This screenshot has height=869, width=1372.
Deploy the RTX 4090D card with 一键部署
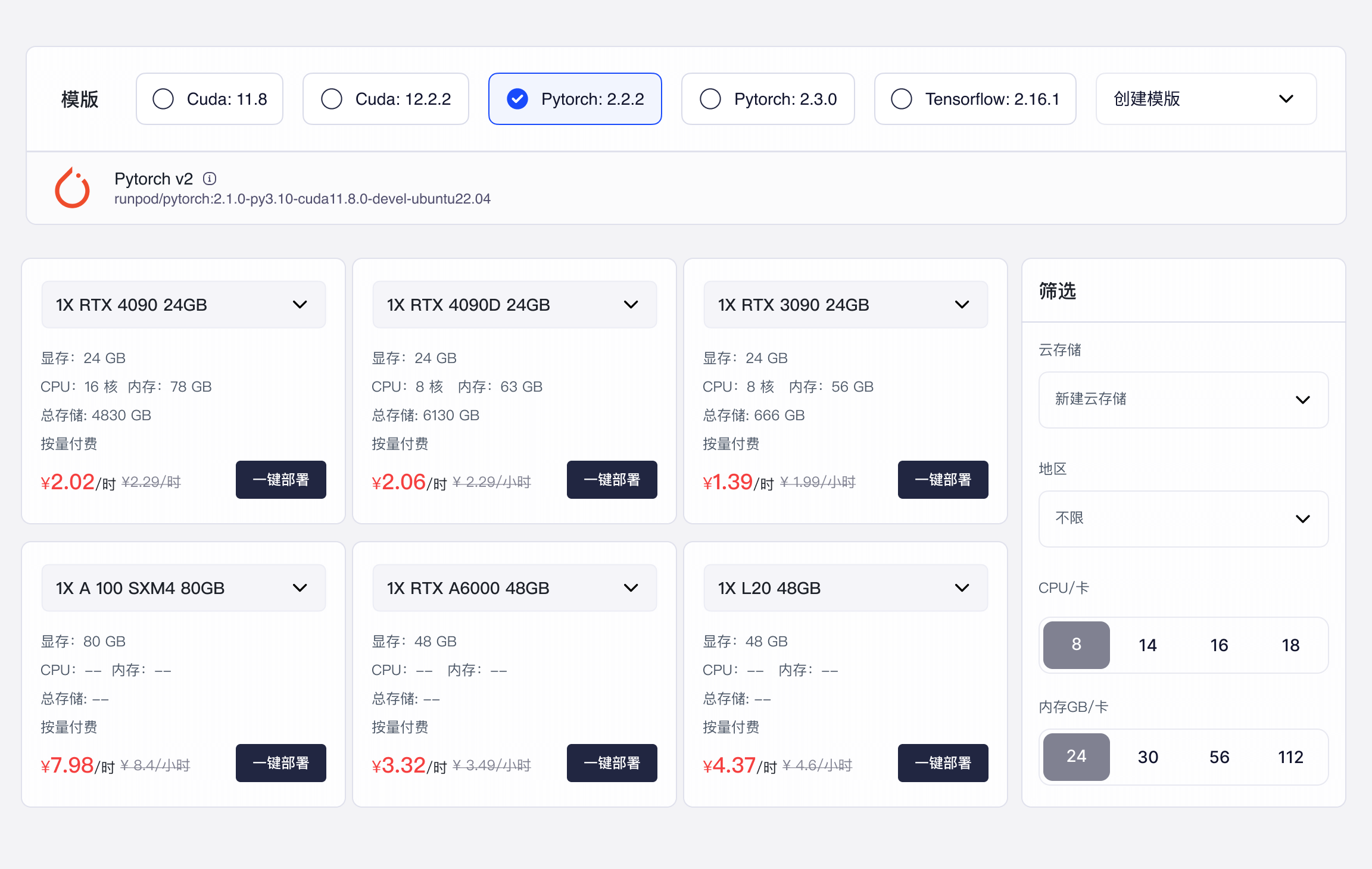(x=612, y=480)
